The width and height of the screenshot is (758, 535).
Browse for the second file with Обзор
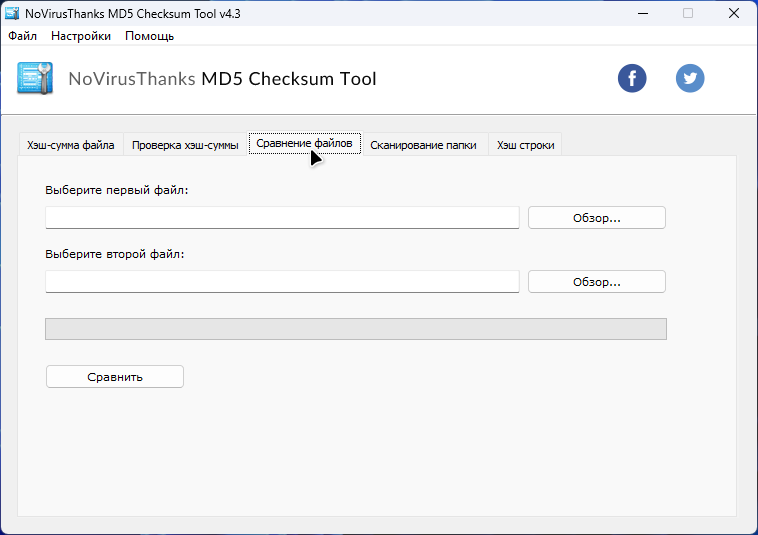pos(597,281)
